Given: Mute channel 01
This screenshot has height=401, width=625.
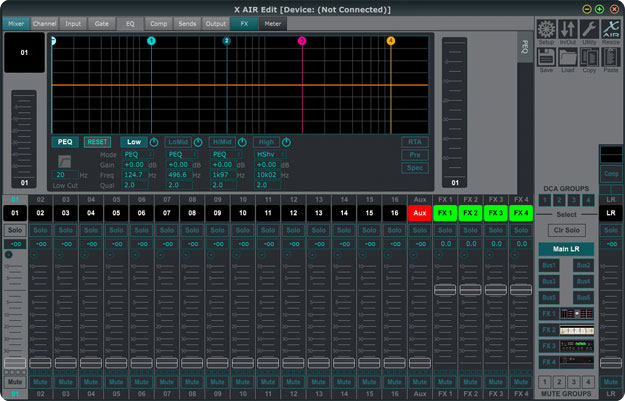Looking at the screenshot, I should (x=15, y=382).
